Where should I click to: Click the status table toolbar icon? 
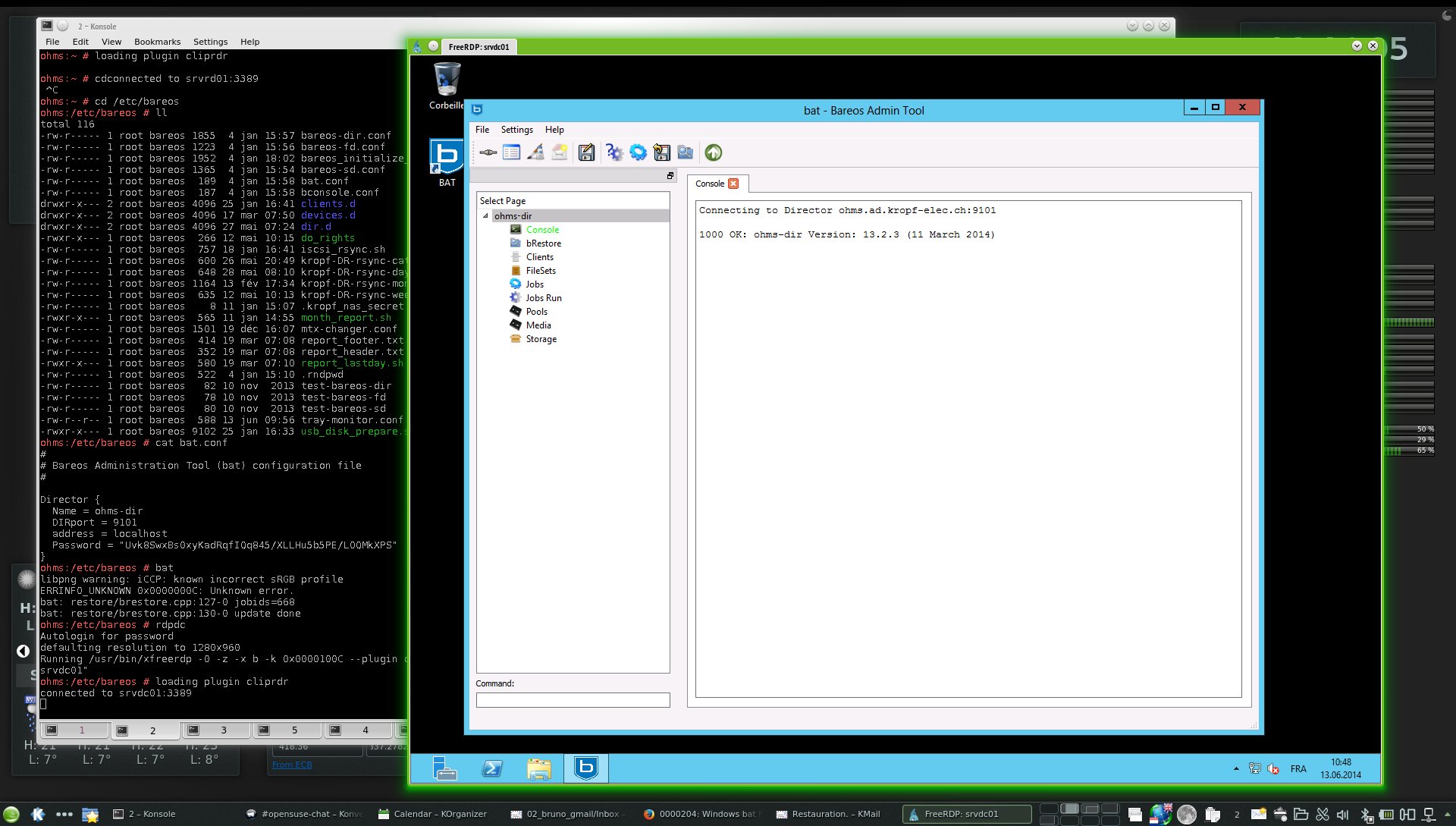[512, 152]
